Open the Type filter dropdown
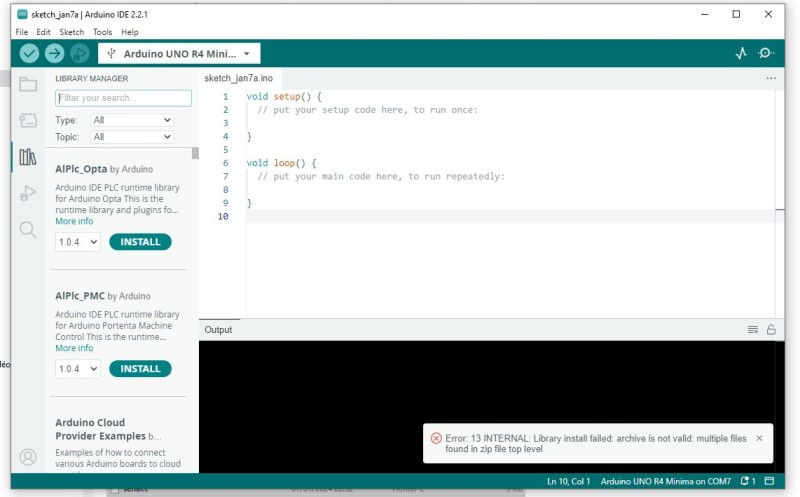 pos(132,120)
